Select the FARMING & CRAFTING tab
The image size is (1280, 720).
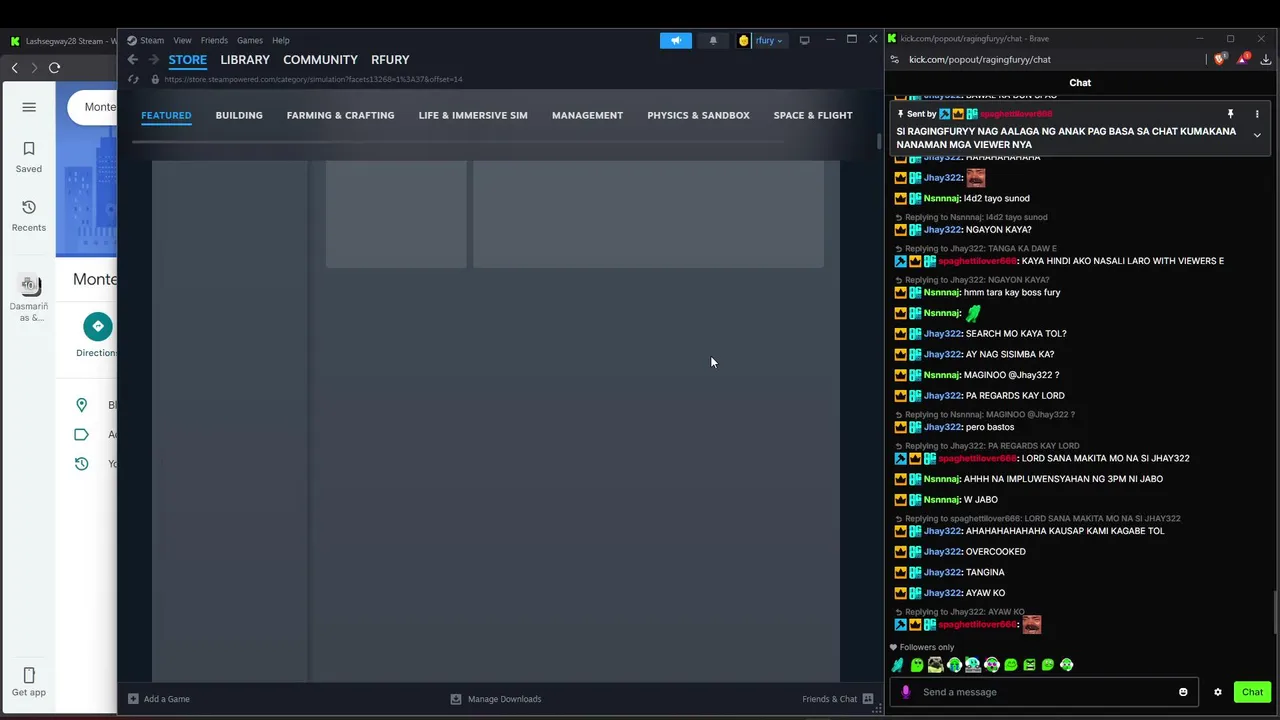pos(340,115)
